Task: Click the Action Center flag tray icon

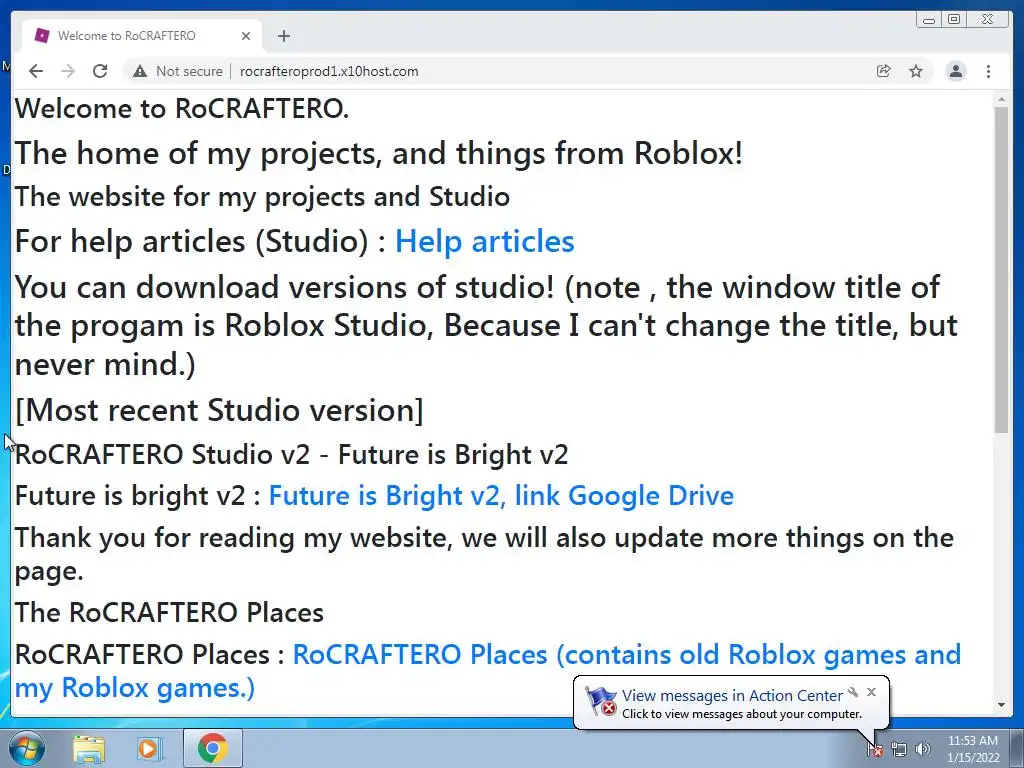Action: point(875,749)
